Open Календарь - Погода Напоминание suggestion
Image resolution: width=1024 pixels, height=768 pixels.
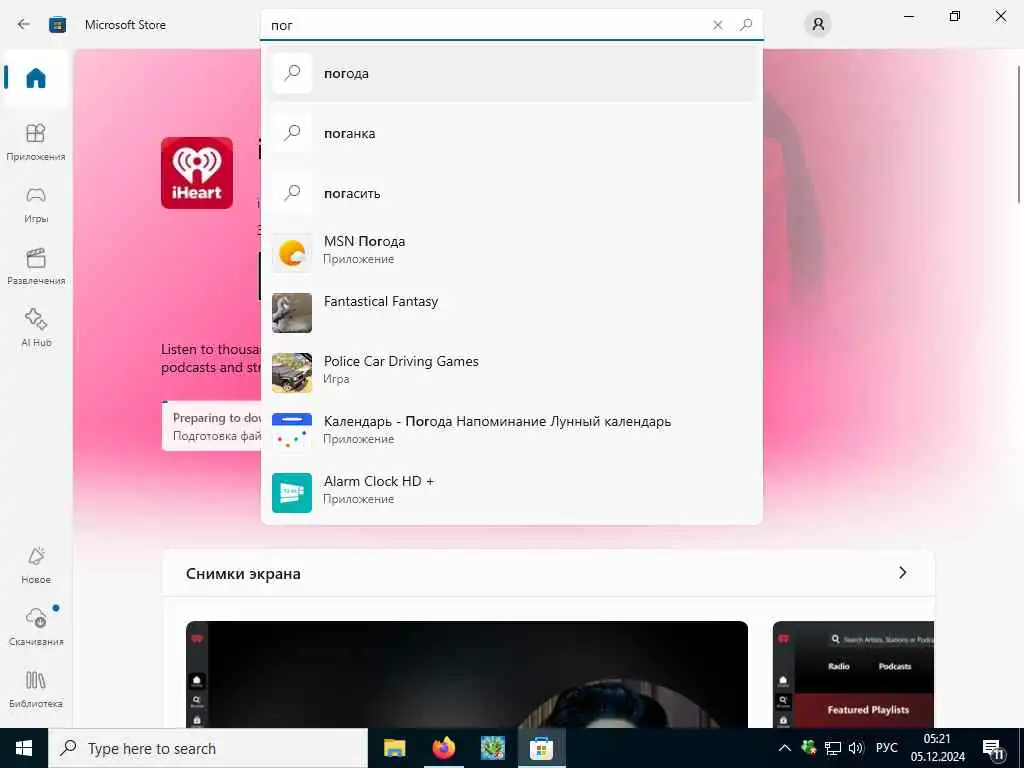click(x=511, y=432)
